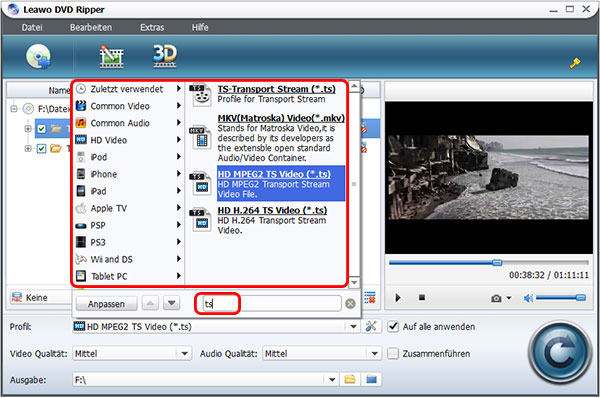Select HD H.264 TS Video (*.ts) link
The image size is (600, 398).
pos(272,210)
